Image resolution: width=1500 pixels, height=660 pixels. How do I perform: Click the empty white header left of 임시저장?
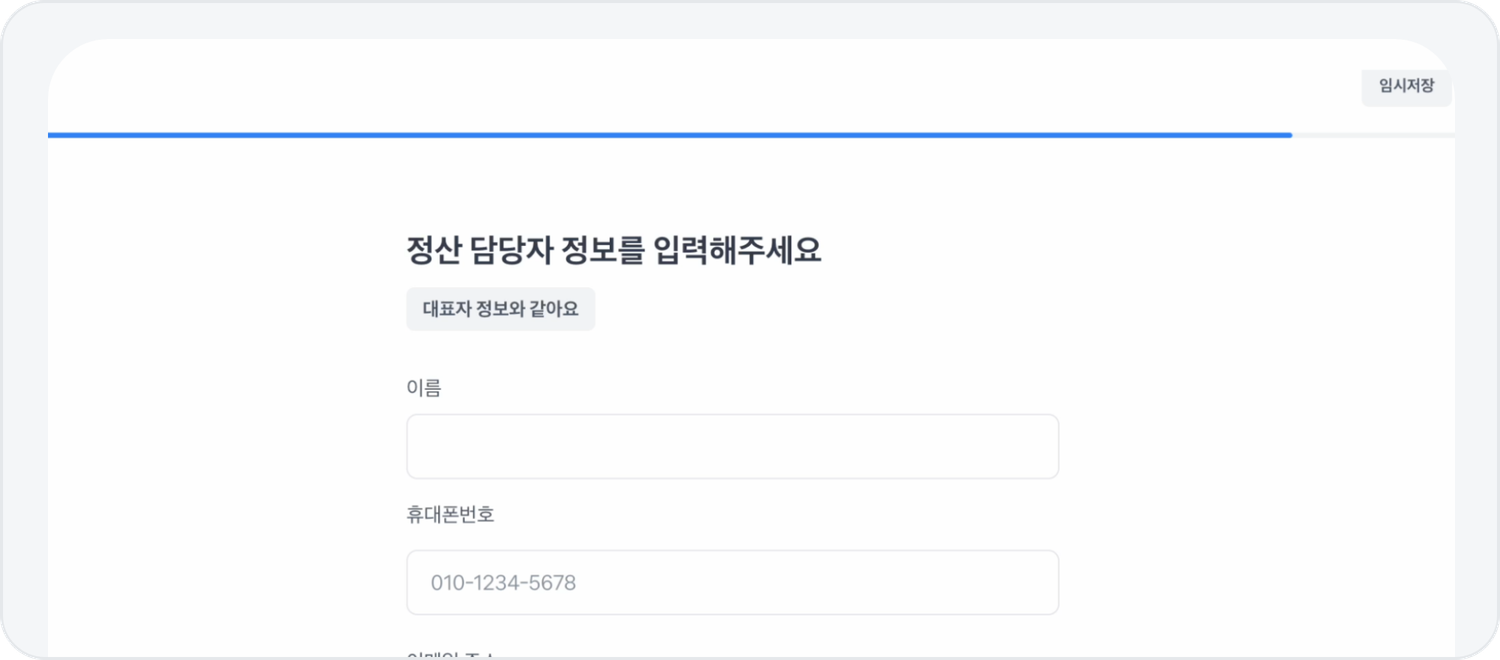(700, 86)
